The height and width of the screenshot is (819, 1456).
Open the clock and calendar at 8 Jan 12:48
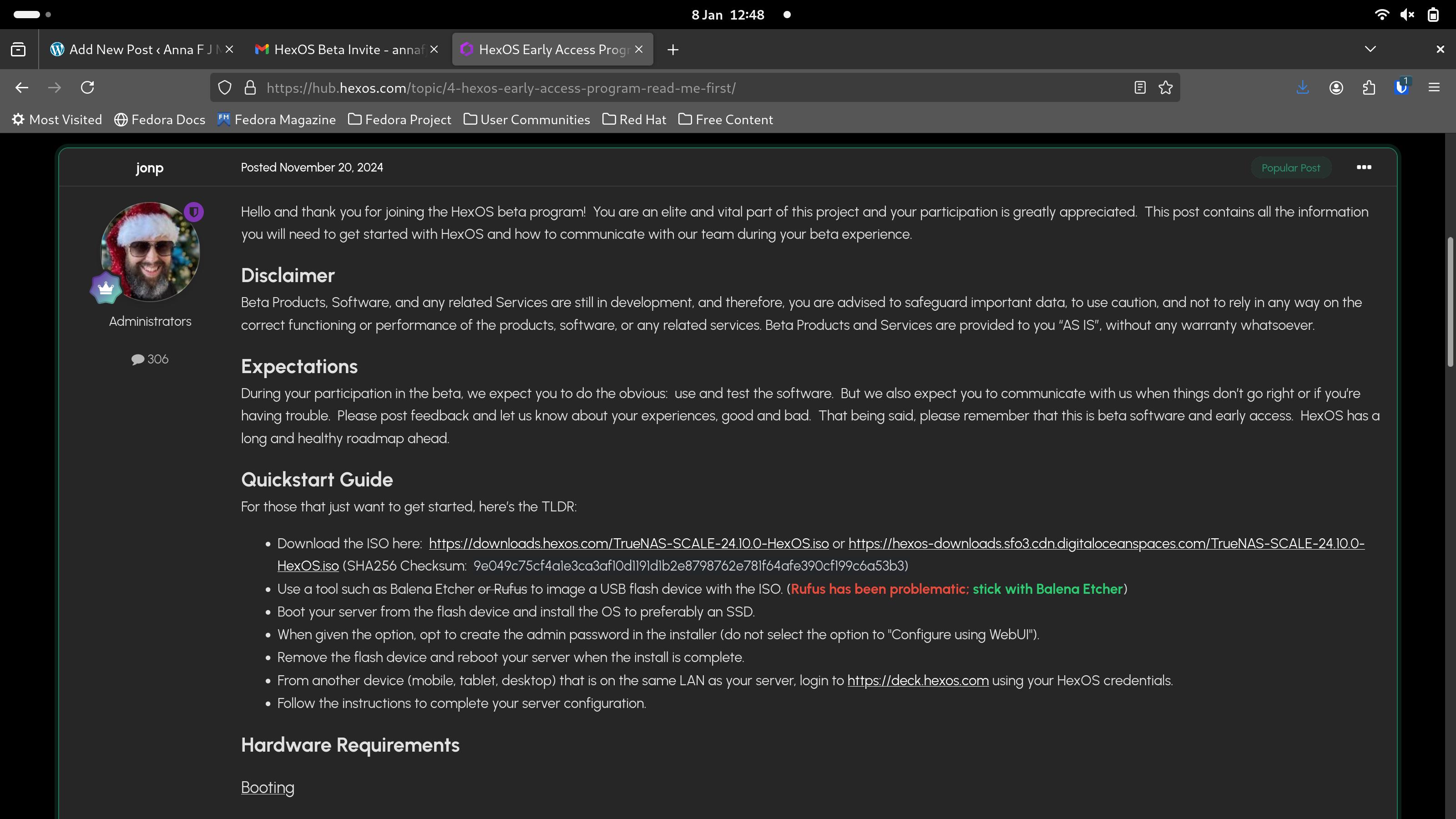(x=728, y=15)
